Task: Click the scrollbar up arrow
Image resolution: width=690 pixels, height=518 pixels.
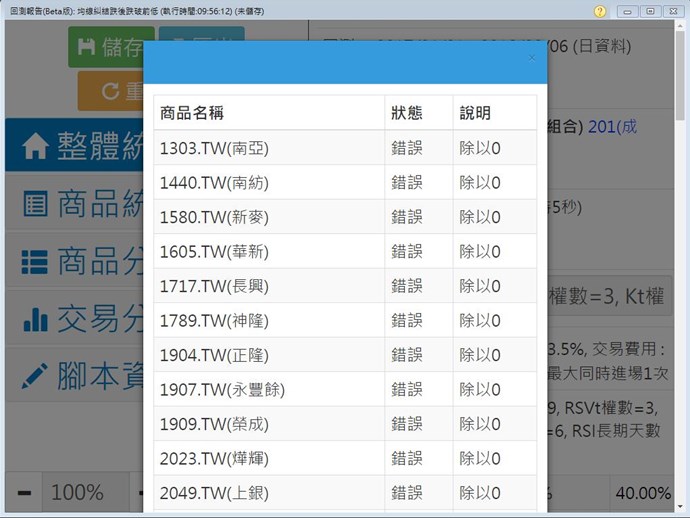Action: 680,25
